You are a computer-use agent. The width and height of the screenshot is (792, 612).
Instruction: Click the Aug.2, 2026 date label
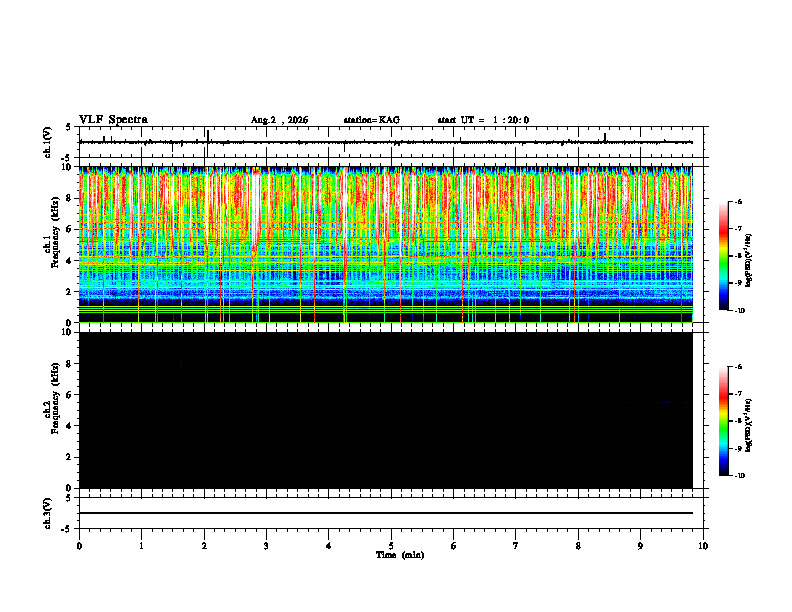279,120
